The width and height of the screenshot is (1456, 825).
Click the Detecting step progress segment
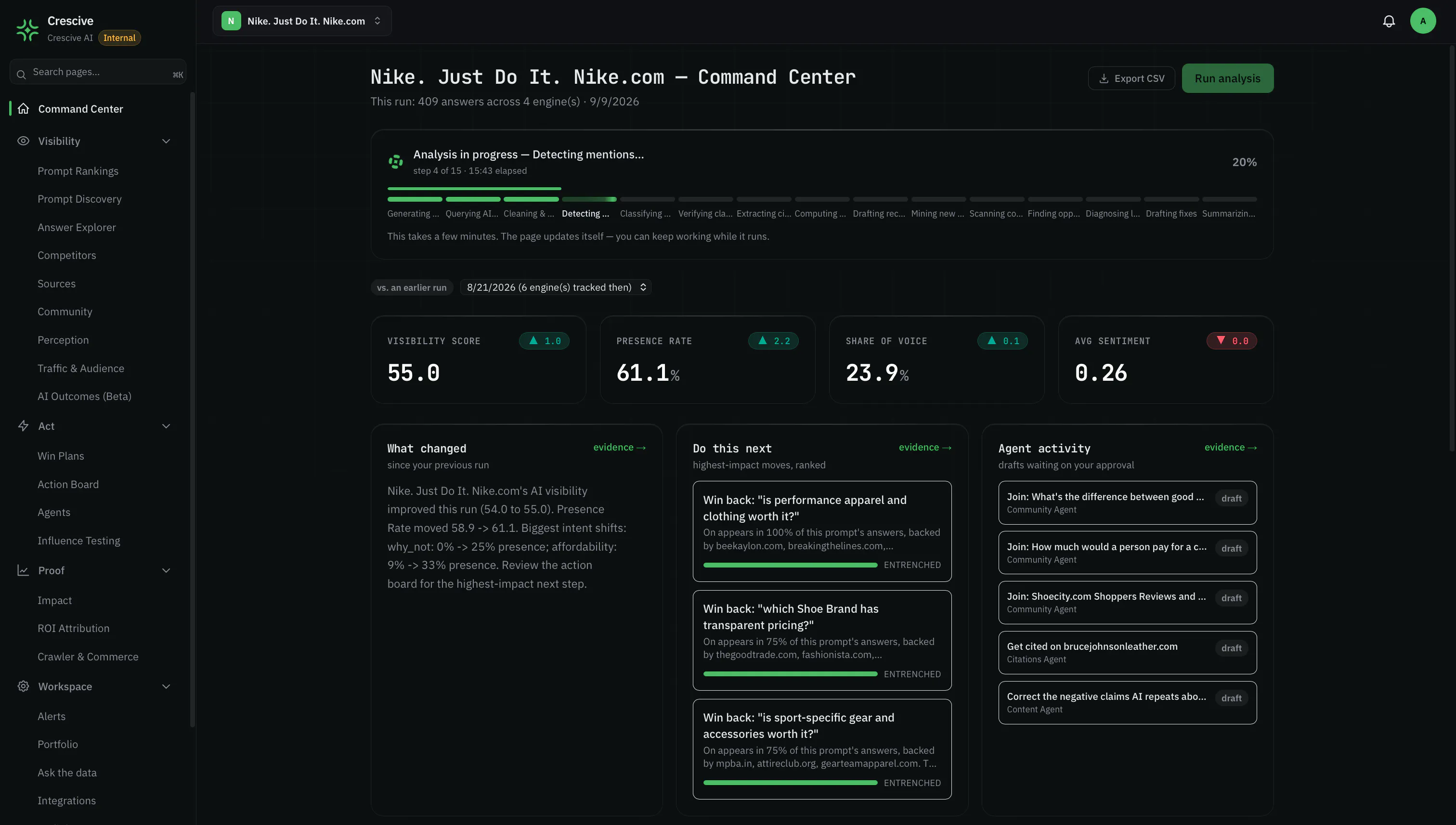[x=589, y=199]
